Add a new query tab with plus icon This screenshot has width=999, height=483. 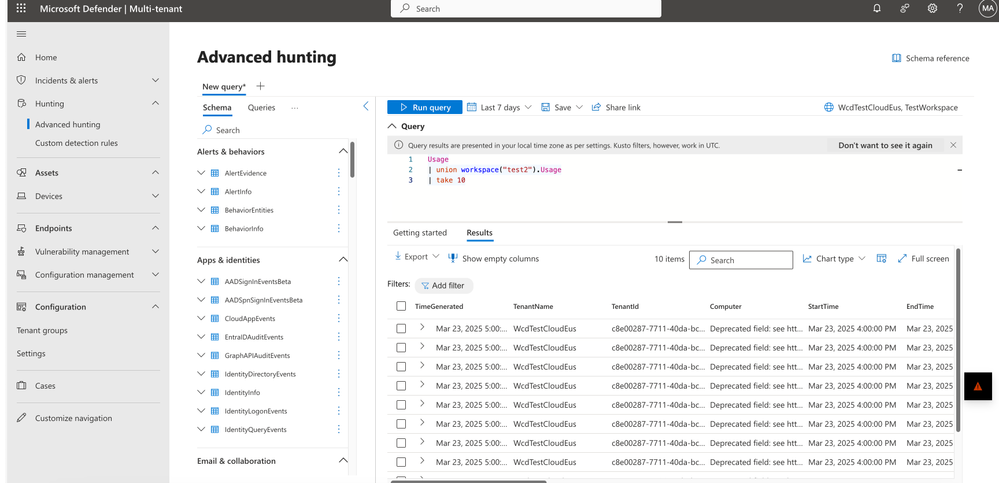260,86
